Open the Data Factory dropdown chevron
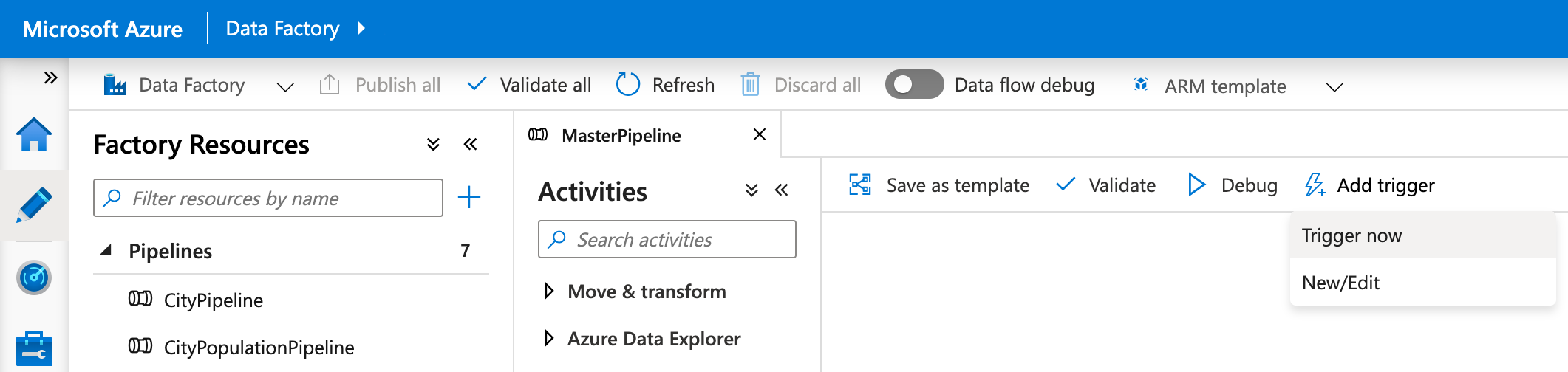 coord(285,87)
